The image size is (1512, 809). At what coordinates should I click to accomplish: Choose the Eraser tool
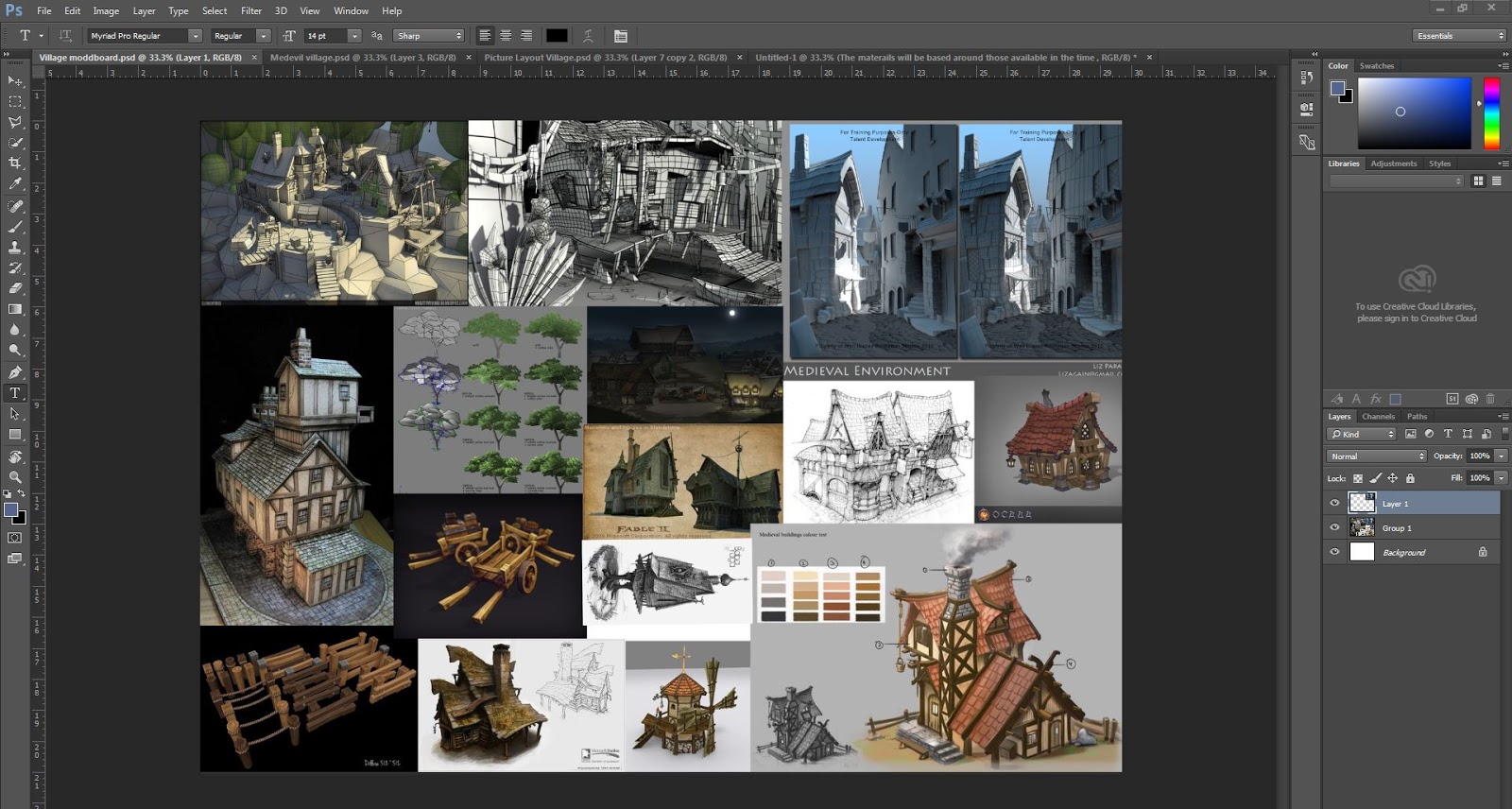coord(15,288)
